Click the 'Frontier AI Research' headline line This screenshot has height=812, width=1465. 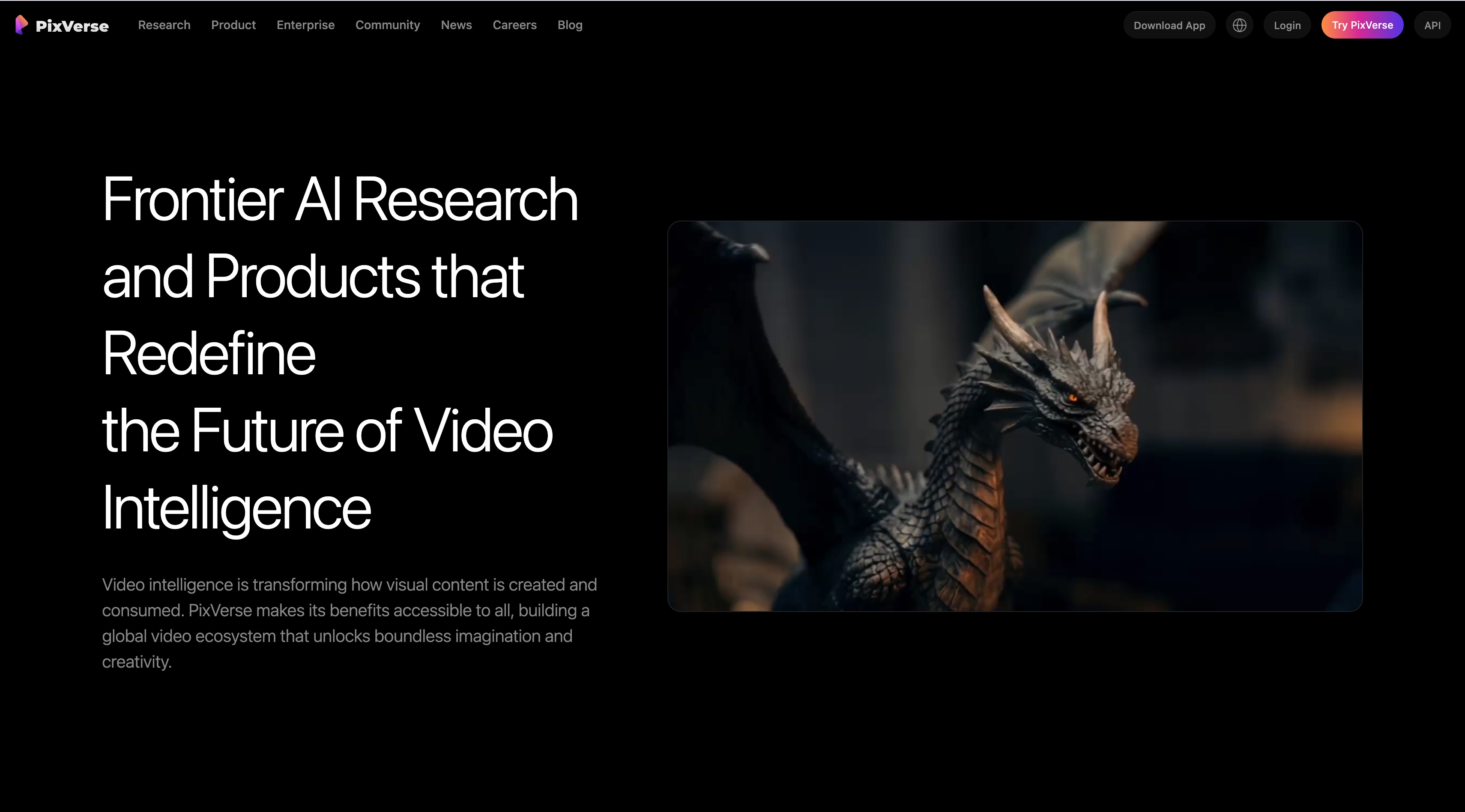tap(340, 199)
